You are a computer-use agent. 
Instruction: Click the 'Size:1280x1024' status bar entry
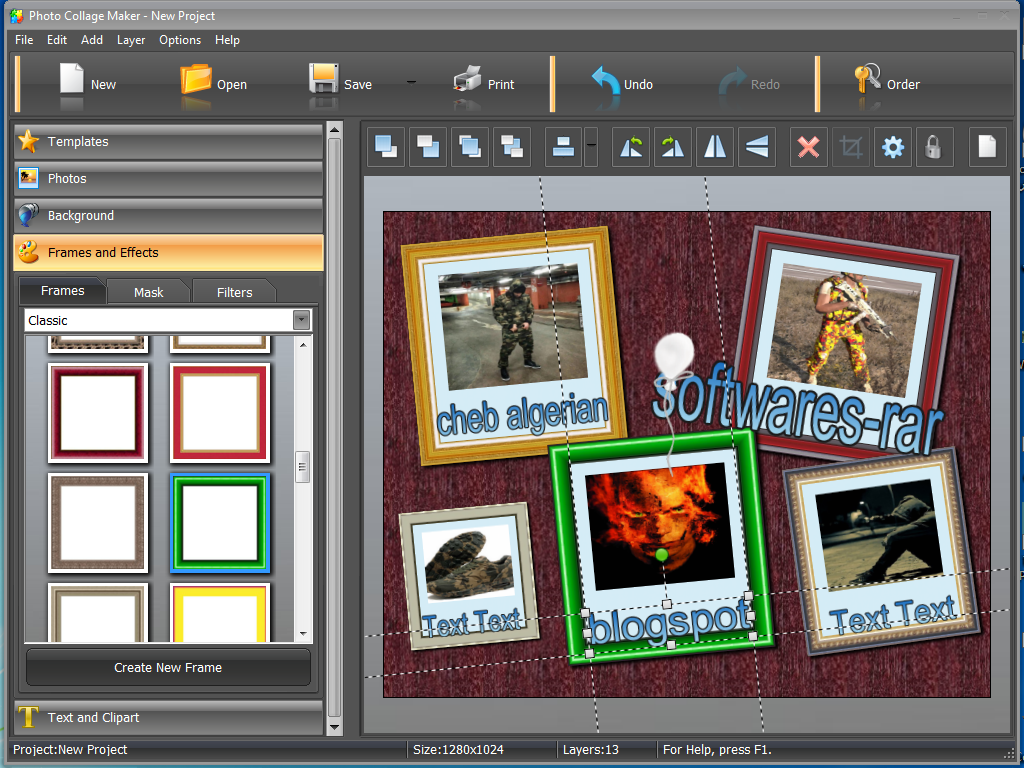pyautogui.click(x=458, y=750)
